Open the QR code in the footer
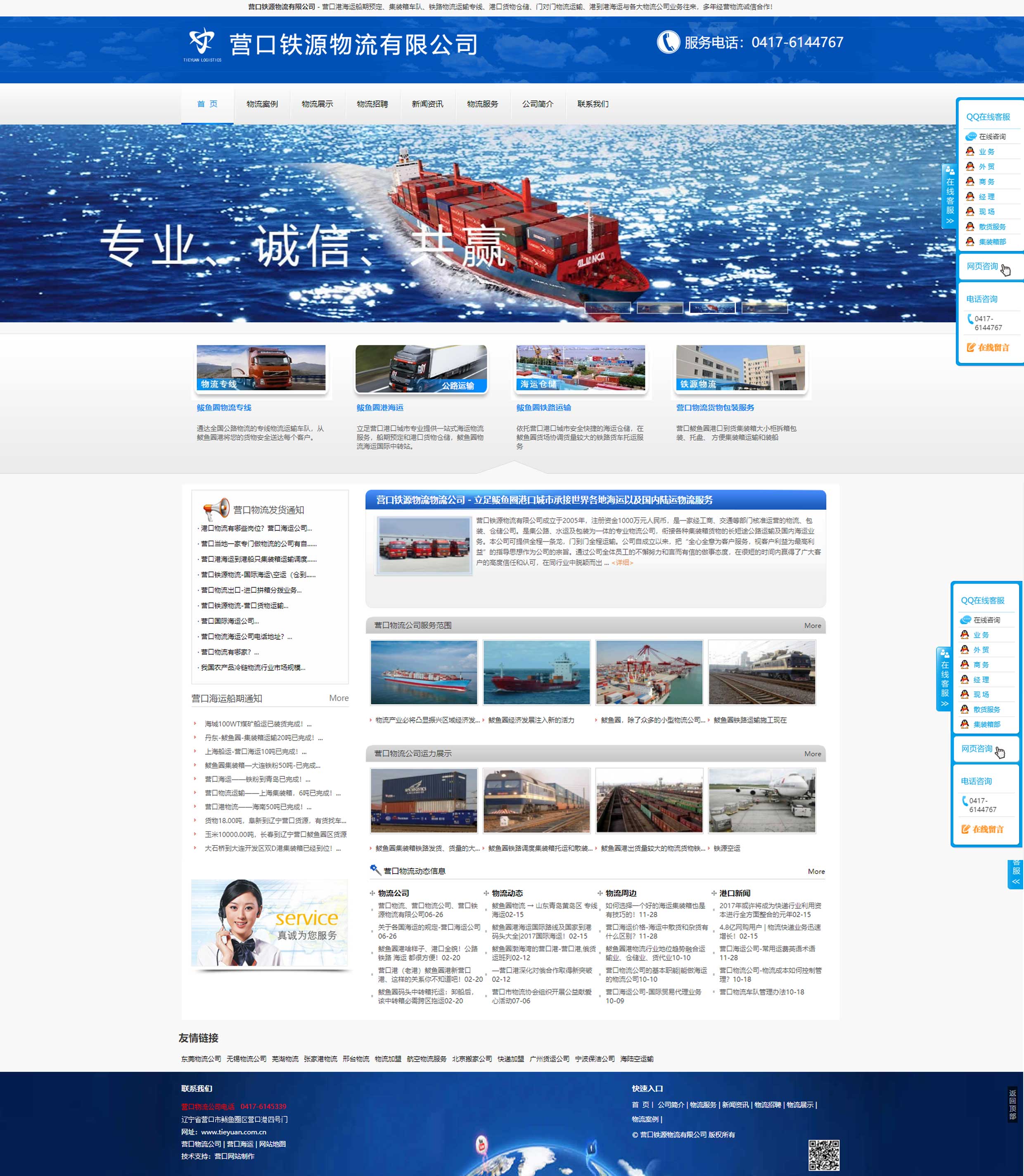 pos(823,1155)
